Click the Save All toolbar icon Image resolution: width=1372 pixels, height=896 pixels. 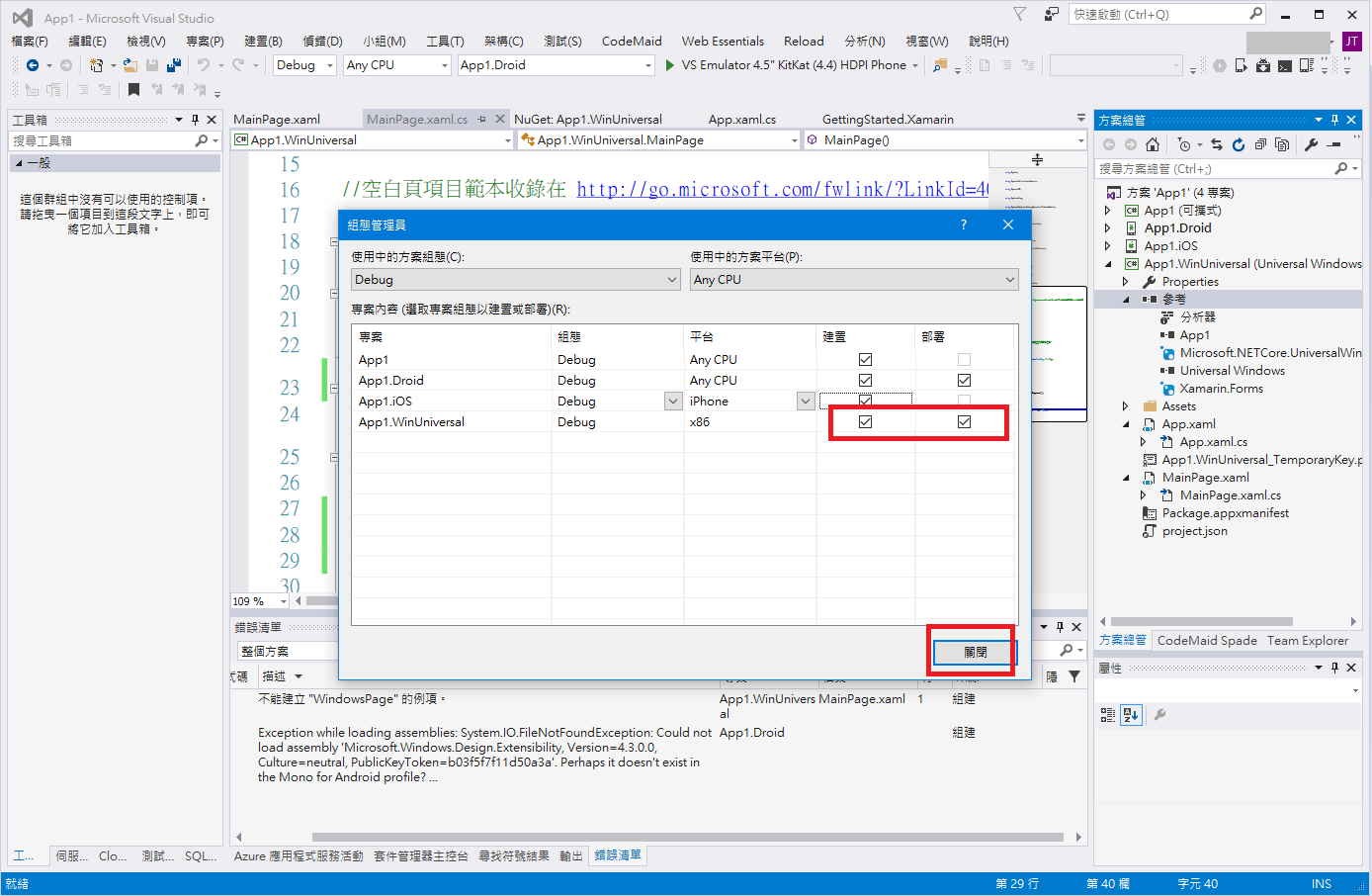click(174, 65)
